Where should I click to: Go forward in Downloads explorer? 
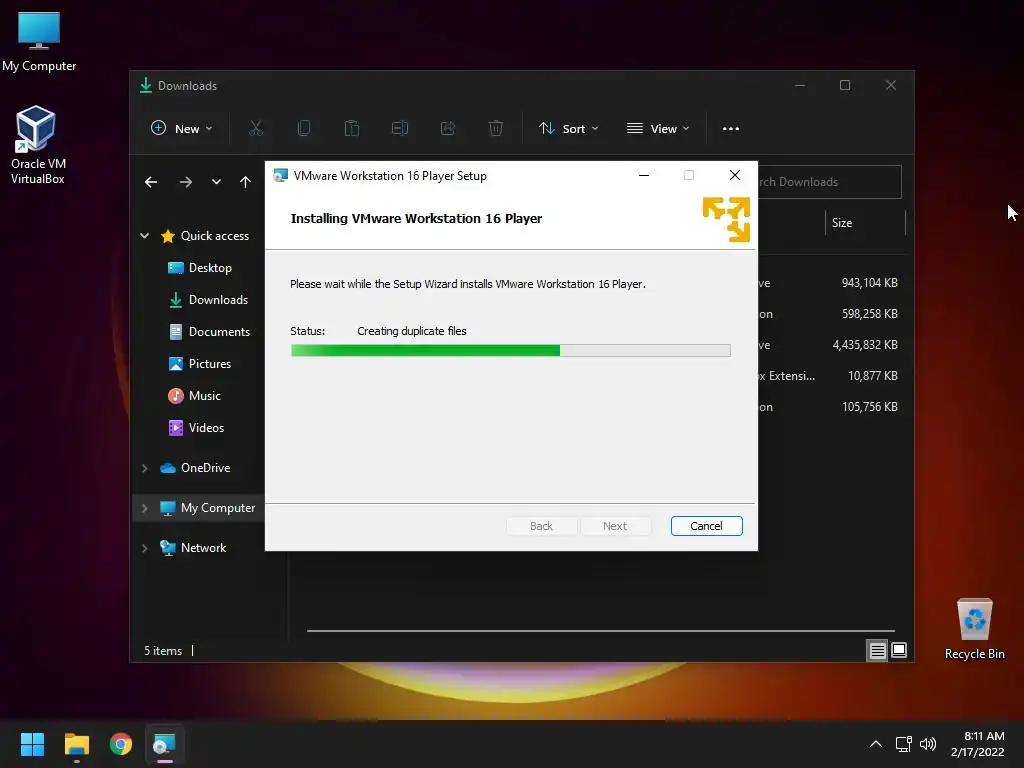pyautogui.click(x=186, y=182)
